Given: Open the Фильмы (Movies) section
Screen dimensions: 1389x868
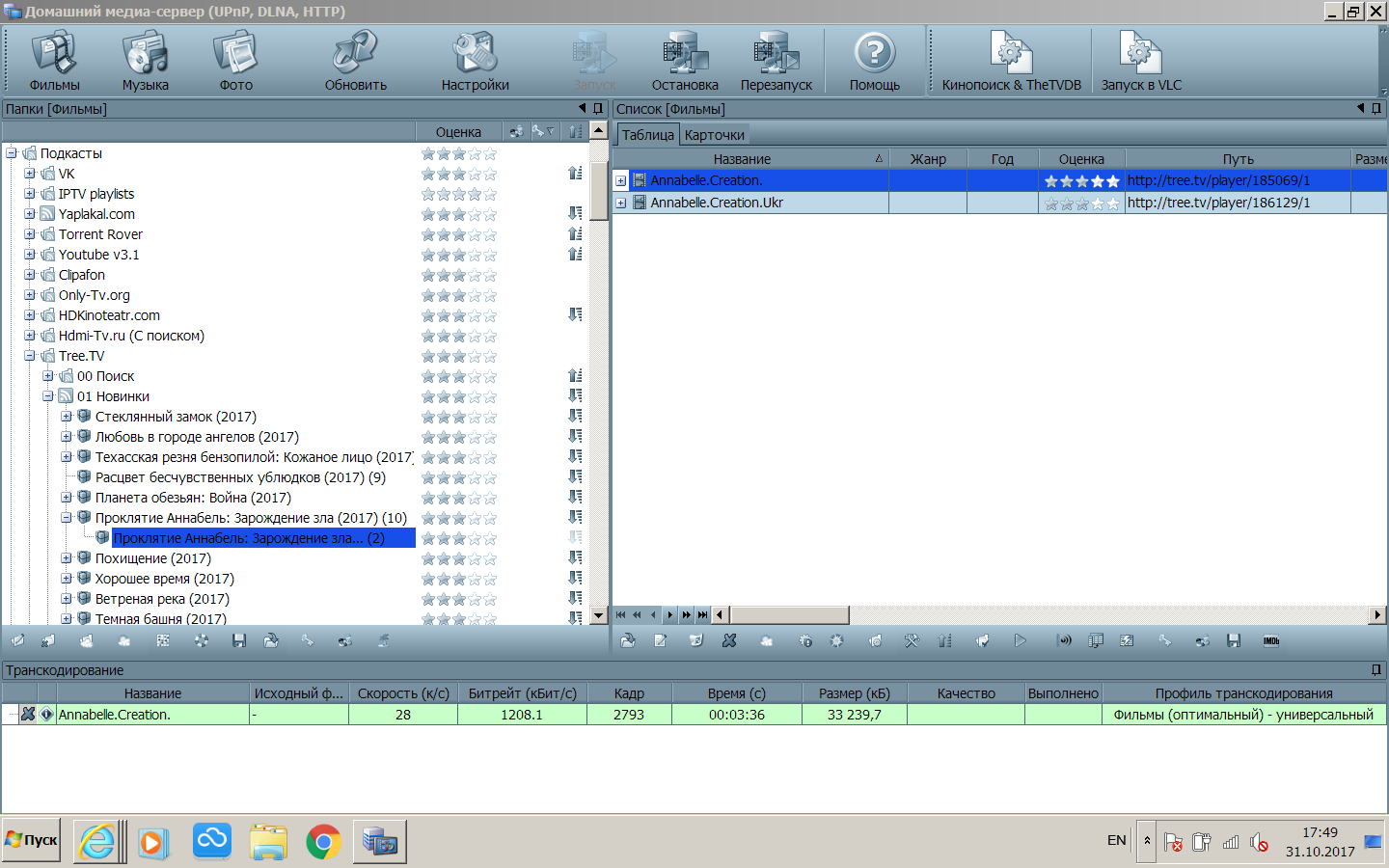Looking at the screenshot, I should (x=54, y=61).
